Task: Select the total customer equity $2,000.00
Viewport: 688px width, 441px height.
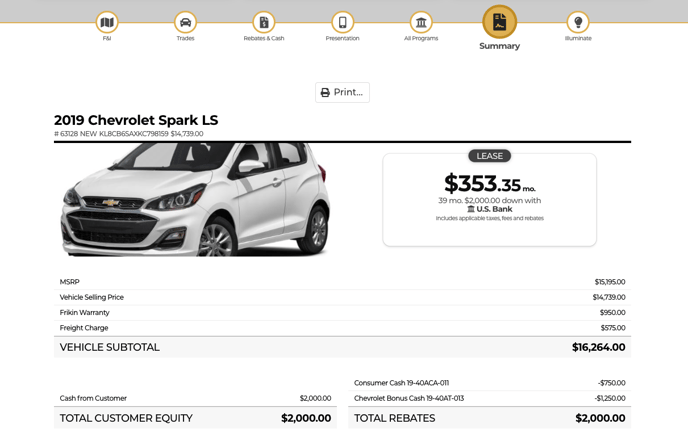Action: click(x=306, y=418)
